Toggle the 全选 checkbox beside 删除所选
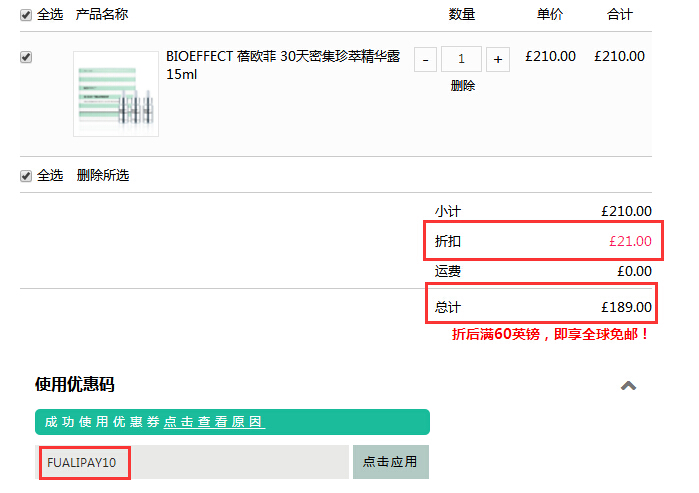The height and width of the screenshot is (493, 699). [x=26, y=176]
